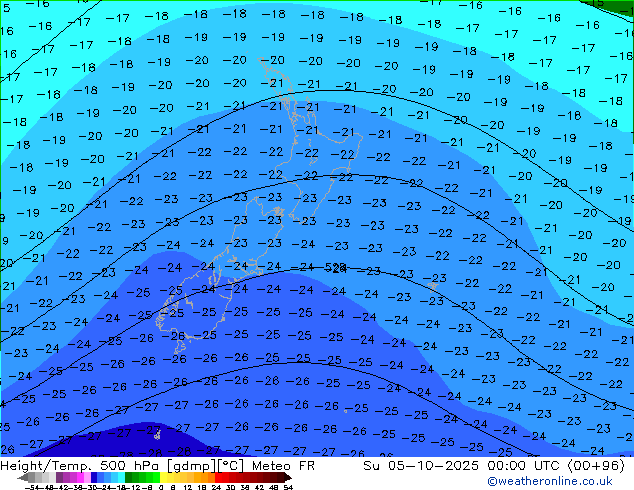Image resolution: width=634 pixels, height=490 pixels.
Task: Pick the cyan -18 legend swatch
Action: tap(121, 477)
